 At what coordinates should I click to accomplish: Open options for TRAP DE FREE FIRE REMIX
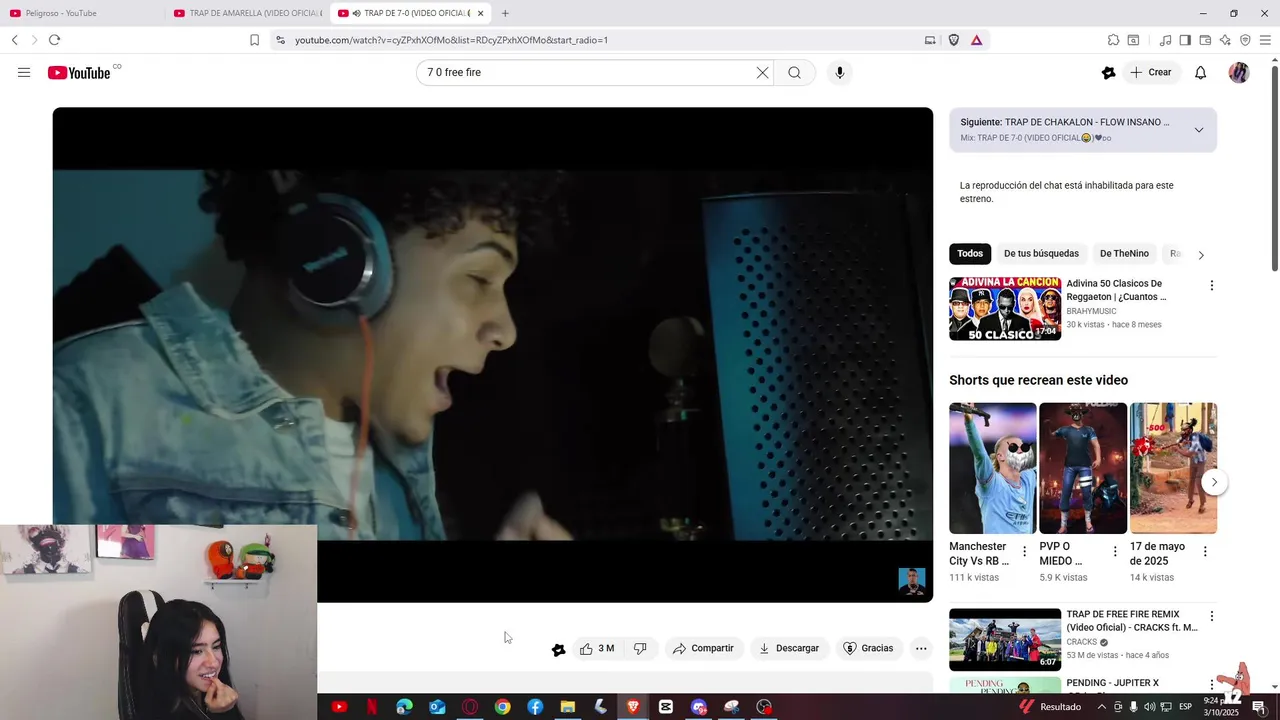click(x=1211, y=616)
